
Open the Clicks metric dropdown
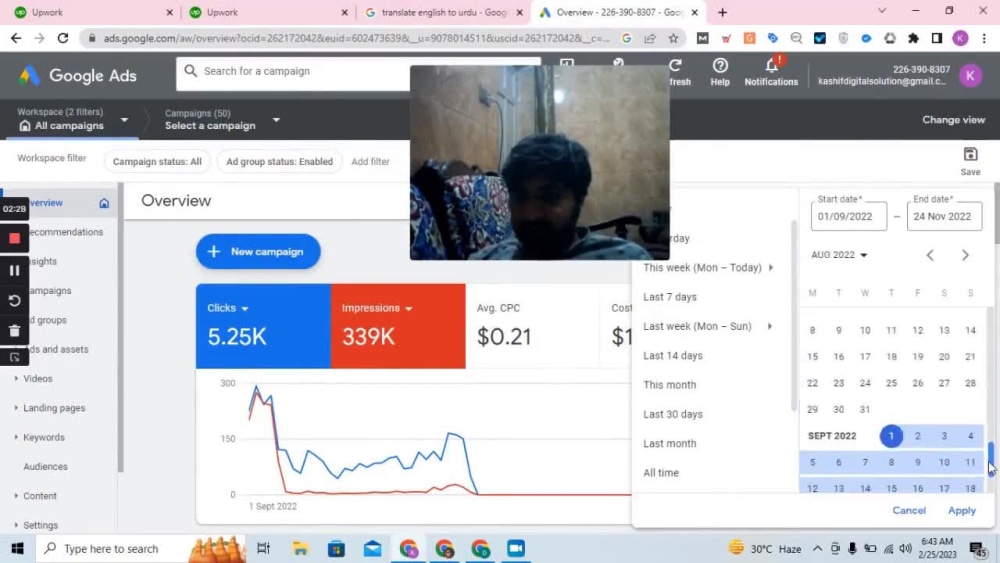228,308
